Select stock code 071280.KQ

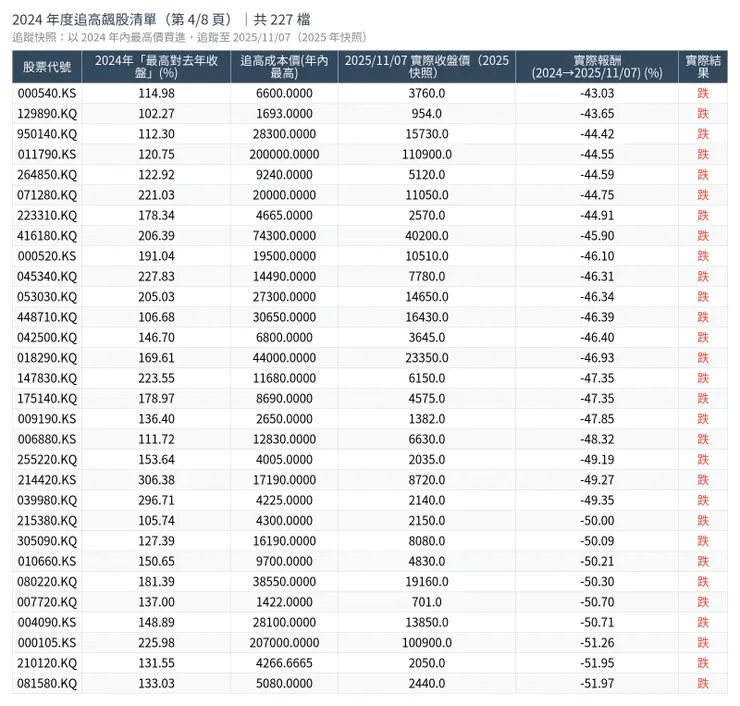click(x=47, y=195)
